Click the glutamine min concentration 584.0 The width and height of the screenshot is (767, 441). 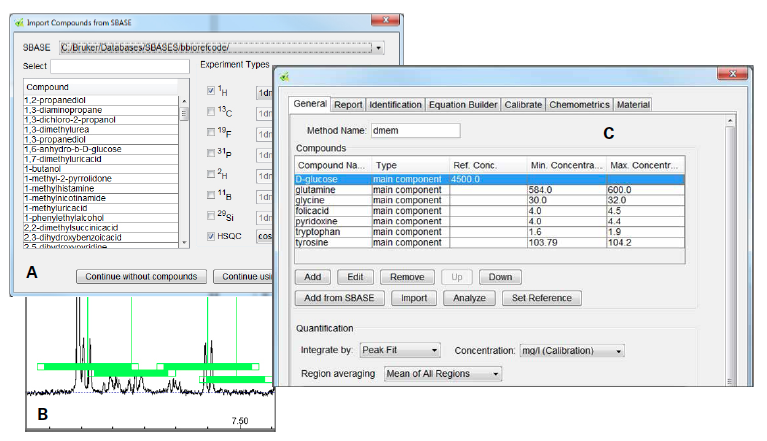coord(540,190)
